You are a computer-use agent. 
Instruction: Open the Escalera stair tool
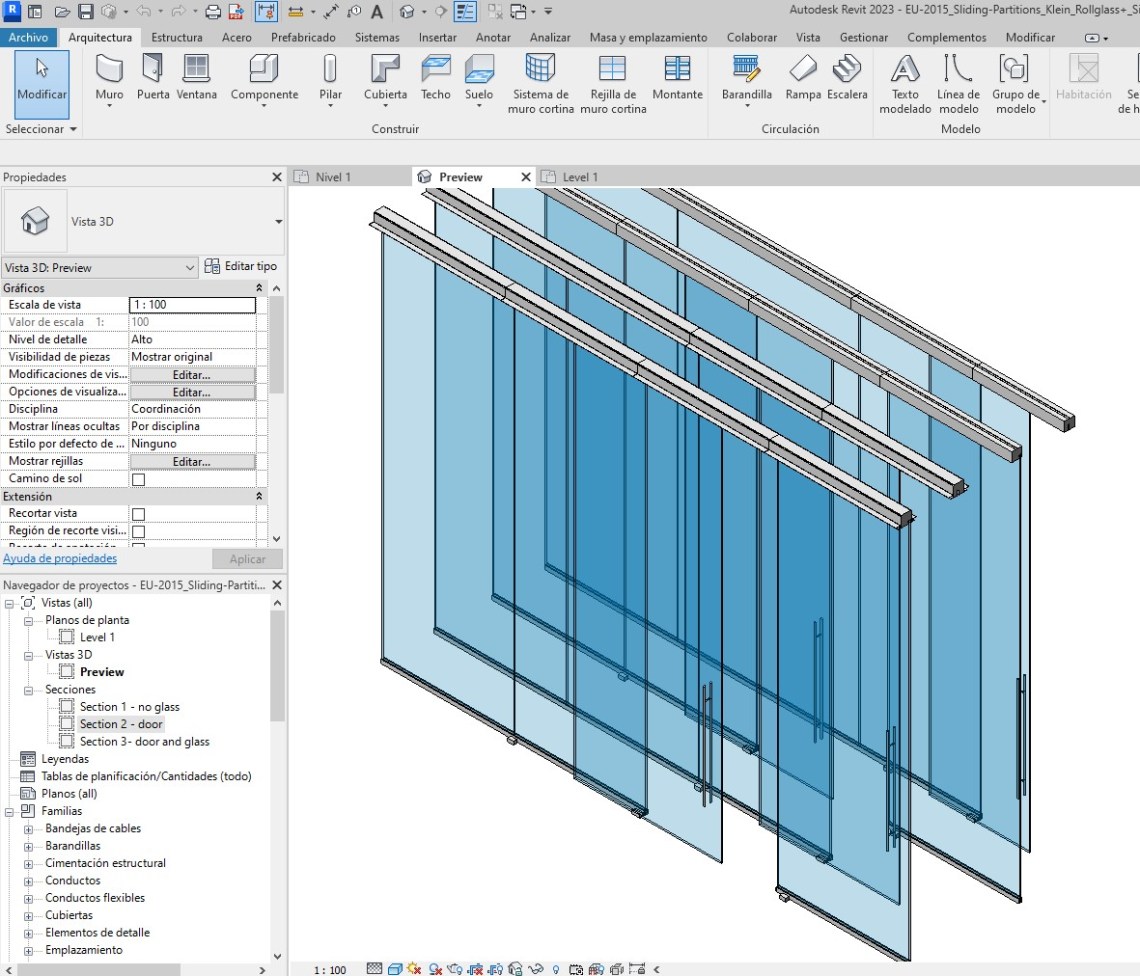(847, 78)
